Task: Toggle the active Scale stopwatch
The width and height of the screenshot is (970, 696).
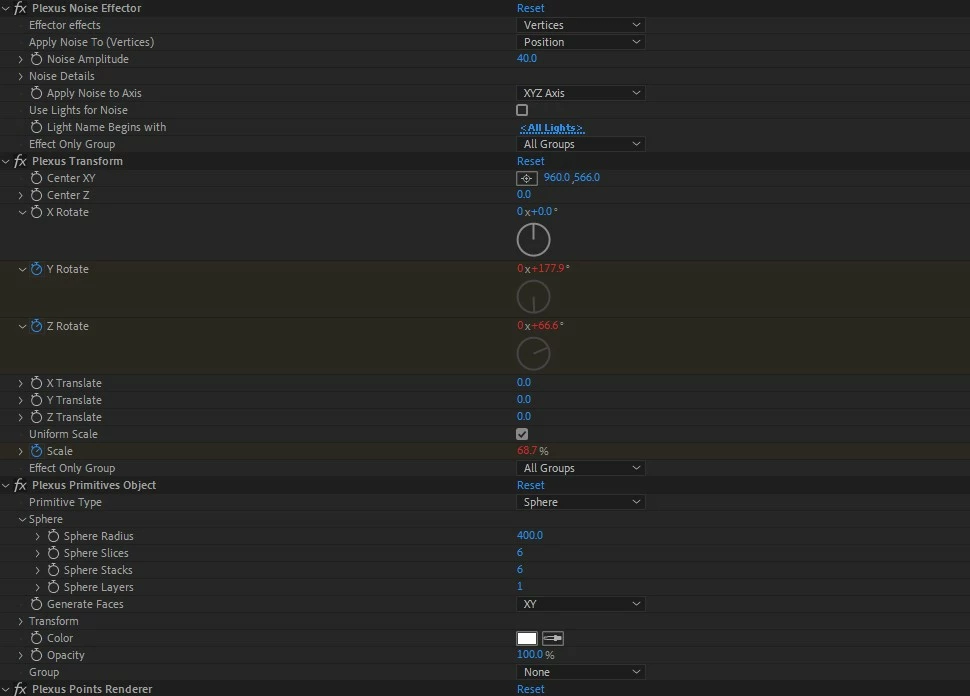Action: 36,451
